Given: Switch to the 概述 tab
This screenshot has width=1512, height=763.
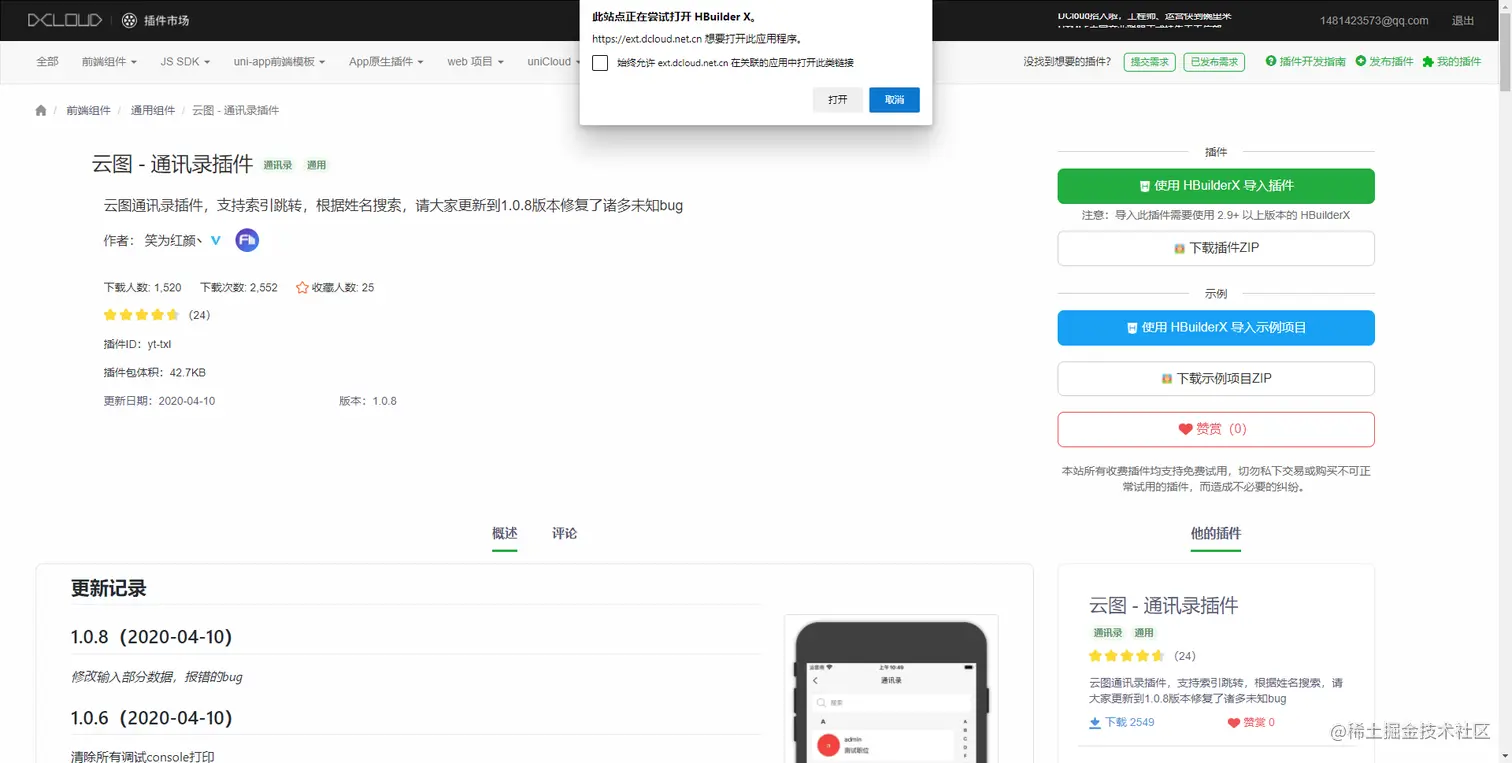Looking at the screenshot, I should pyautogui.click(x=505, y=534).
